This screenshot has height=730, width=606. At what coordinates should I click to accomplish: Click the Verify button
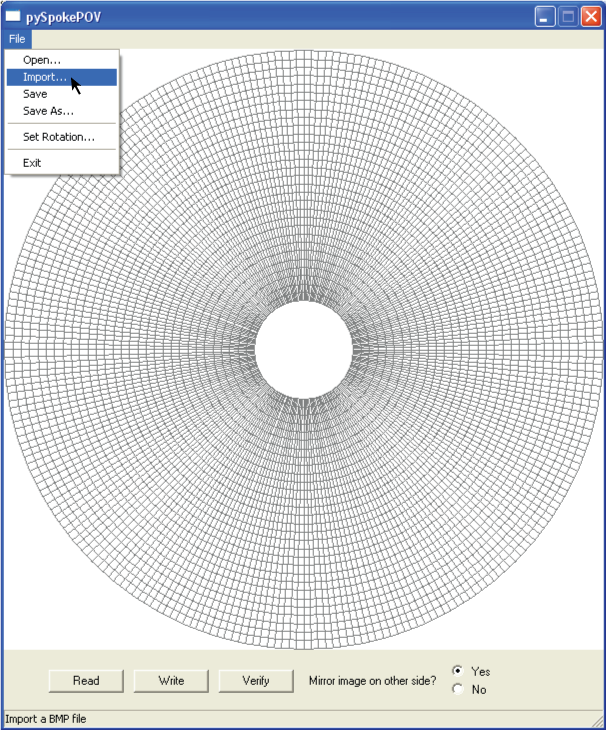click(256, 681)
